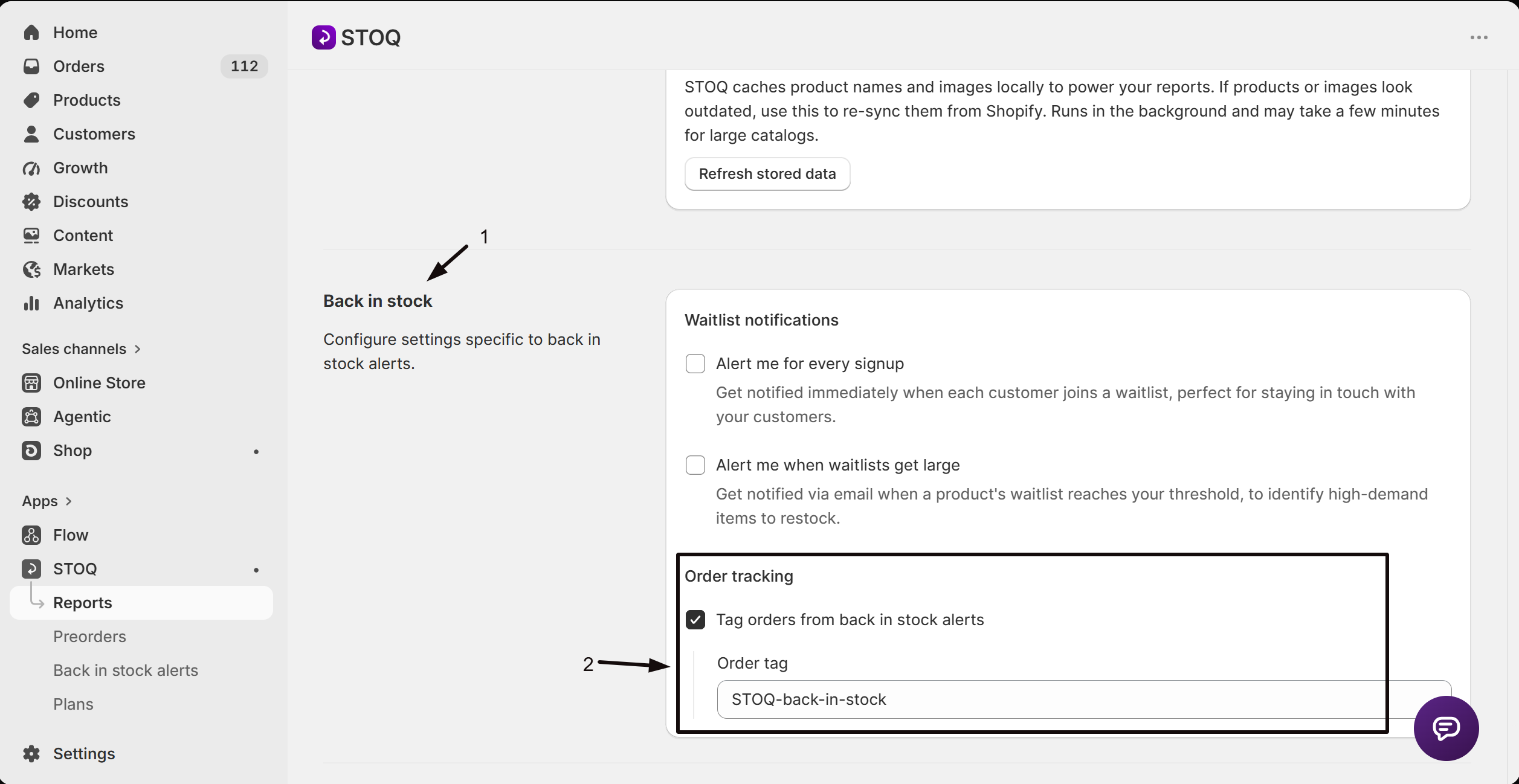
Task: Enable Alert me for every signup
Action: [695, 364]
